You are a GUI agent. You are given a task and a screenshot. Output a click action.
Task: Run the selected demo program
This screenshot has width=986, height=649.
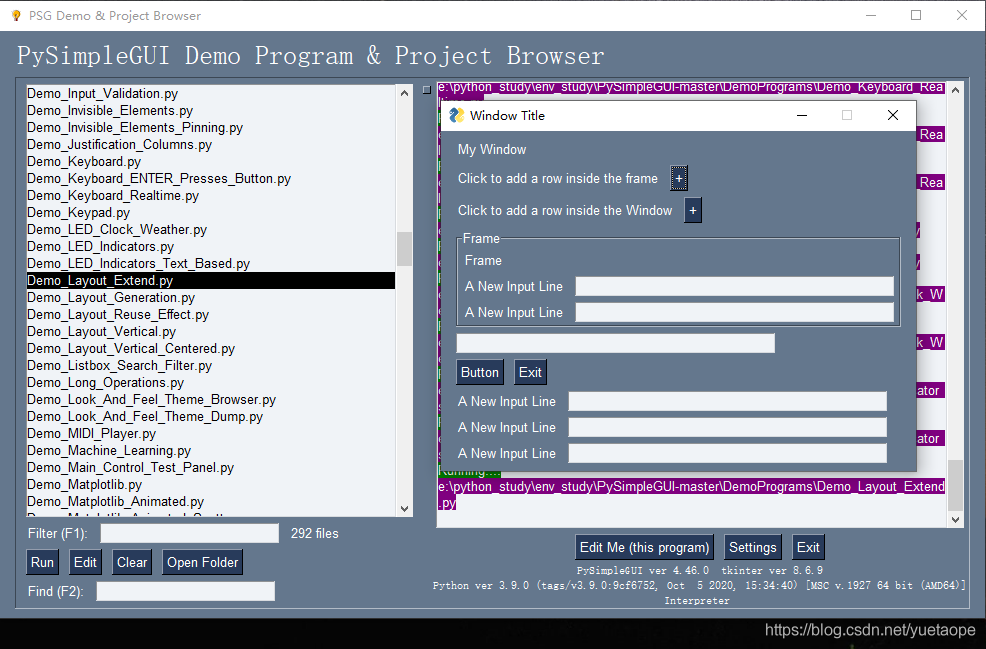42,562
